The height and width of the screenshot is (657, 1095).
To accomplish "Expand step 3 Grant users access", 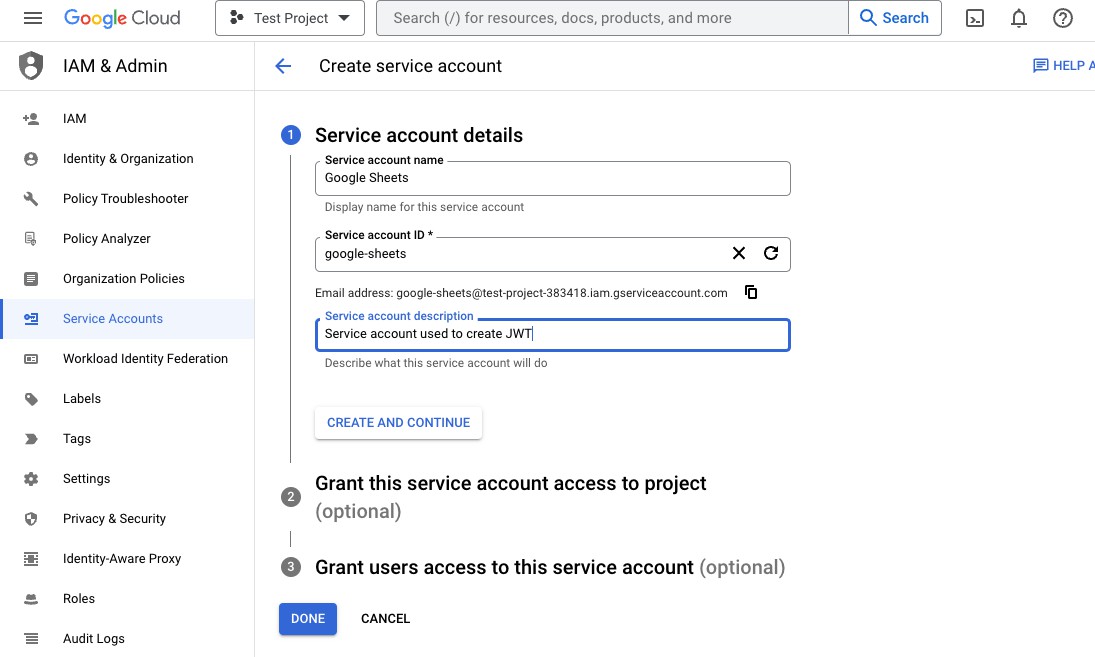I will point(504,567).
